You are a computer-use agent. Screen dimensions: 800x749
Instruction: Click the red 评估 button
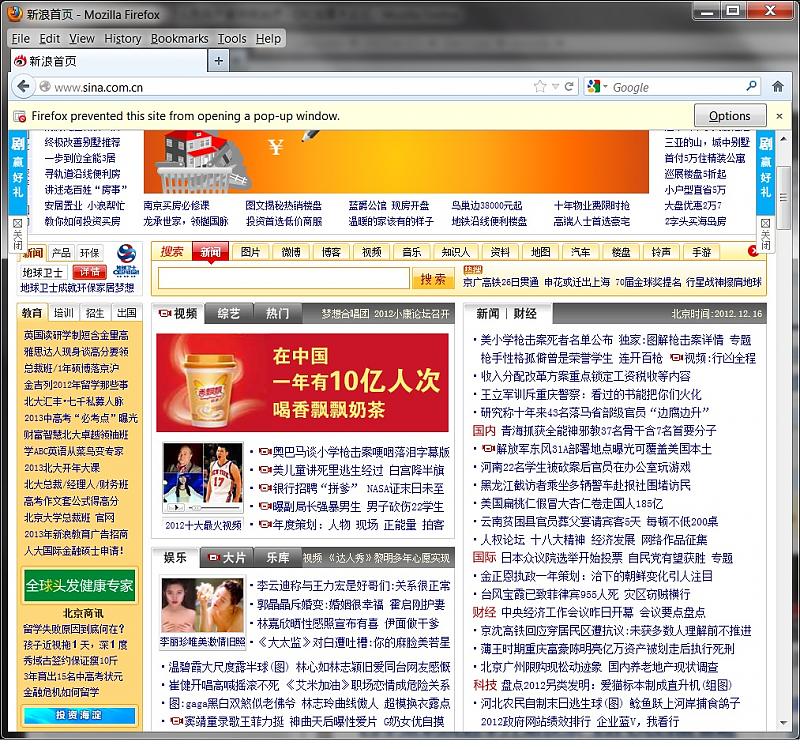click(89, 272)
